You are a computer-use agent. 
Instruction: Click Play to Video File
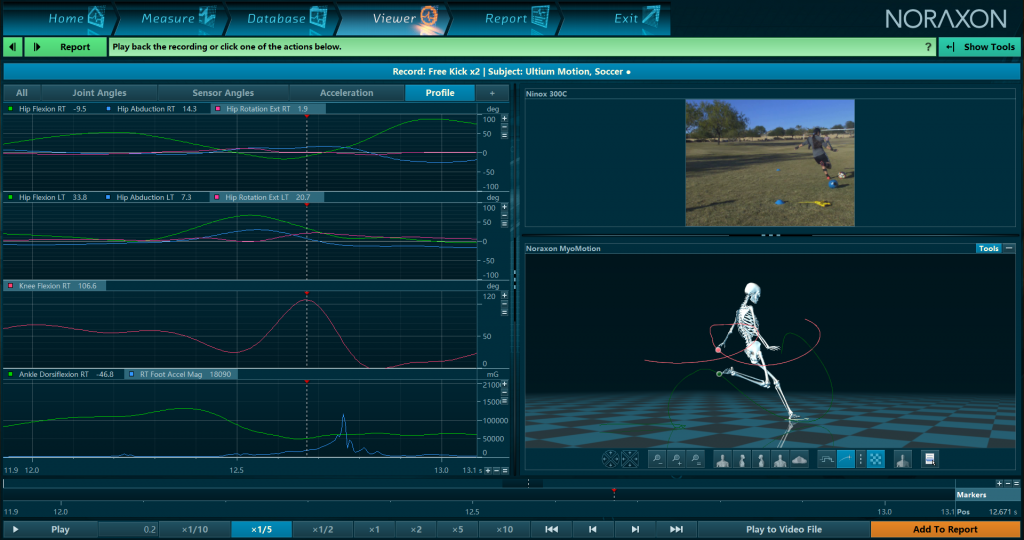[x=784, y=529]
